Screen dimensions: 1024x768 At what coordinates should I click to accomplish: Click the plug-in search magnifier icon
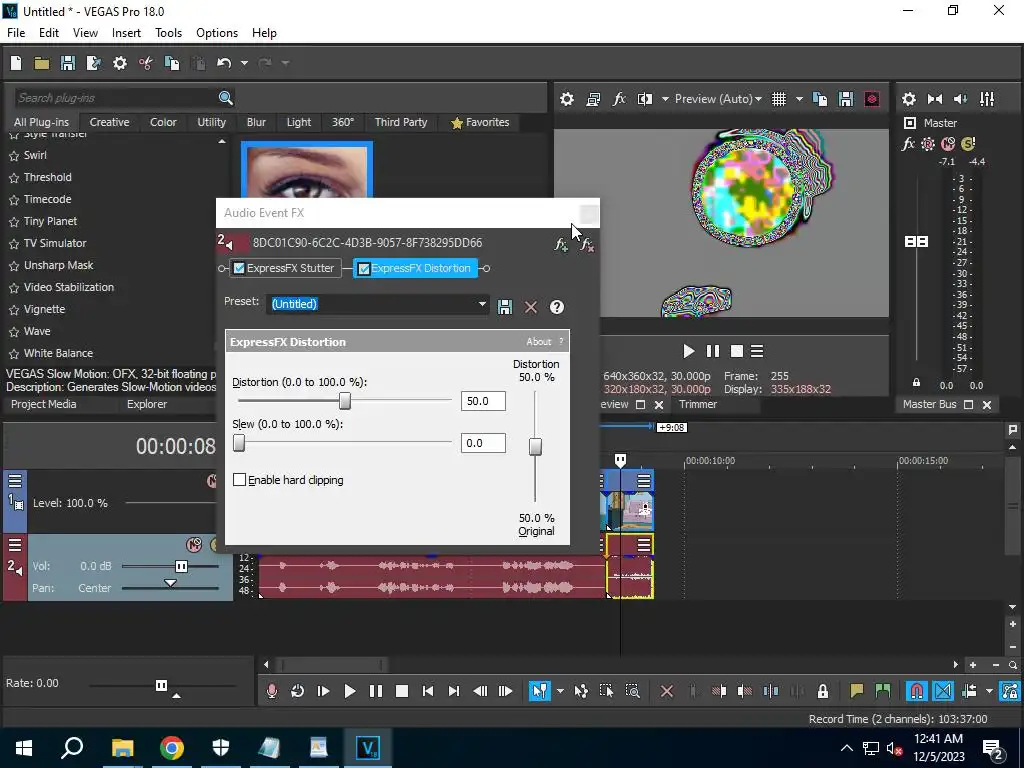[225, 98]
